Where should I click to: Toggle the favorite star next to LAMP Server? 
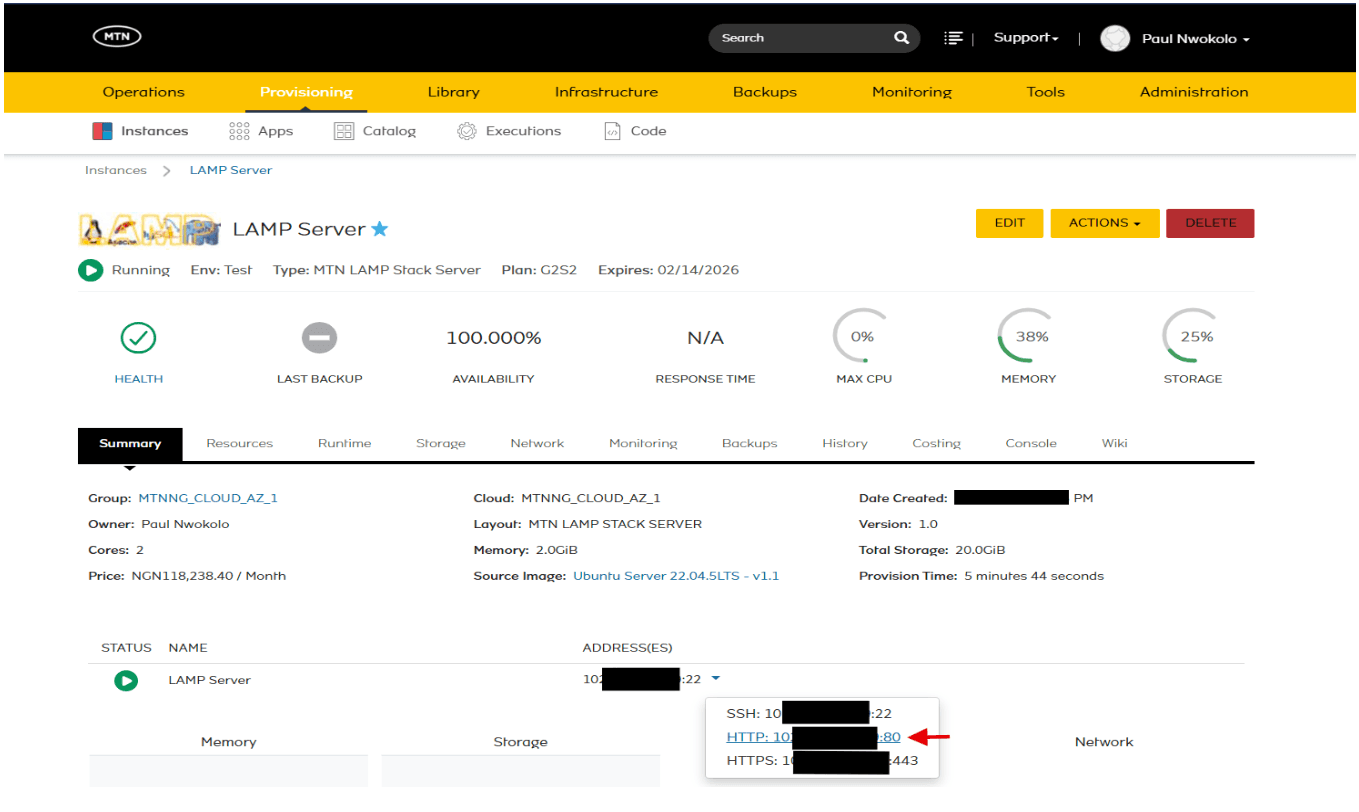(380, 229)
